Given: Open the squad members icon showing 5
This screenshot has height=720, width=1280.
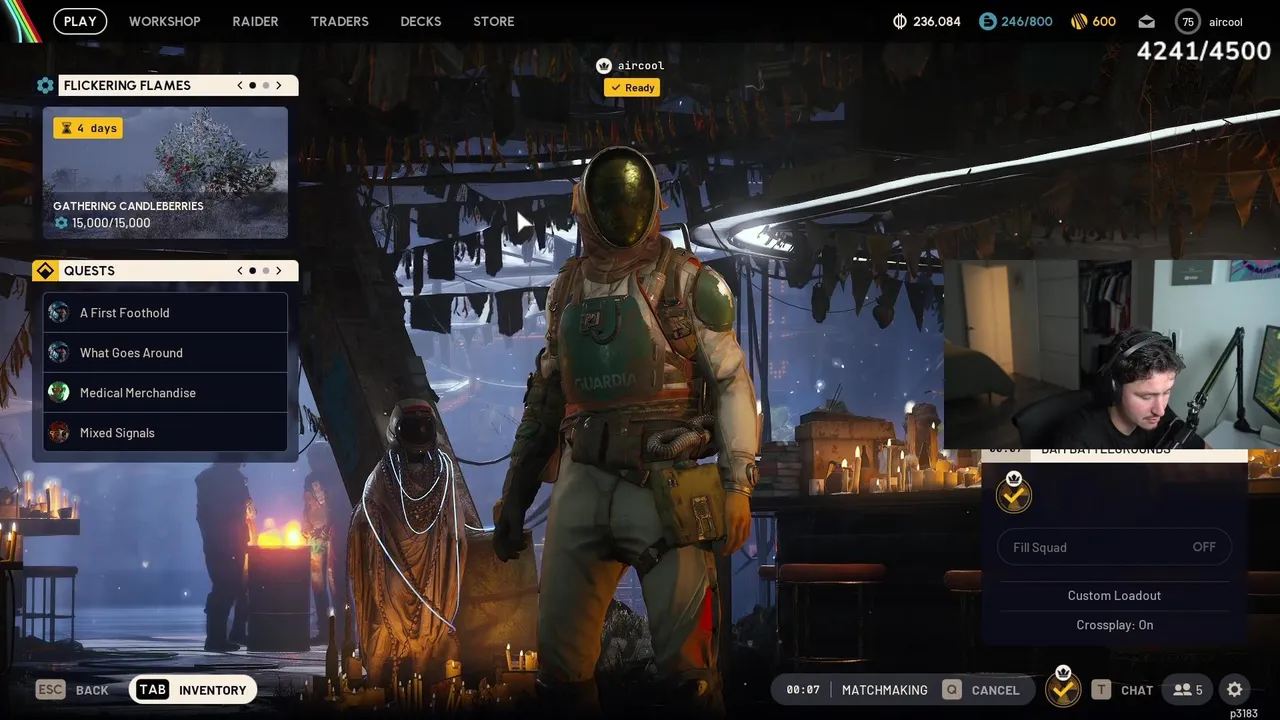Looking at the screenshot, I should [x=1188, y=690].
